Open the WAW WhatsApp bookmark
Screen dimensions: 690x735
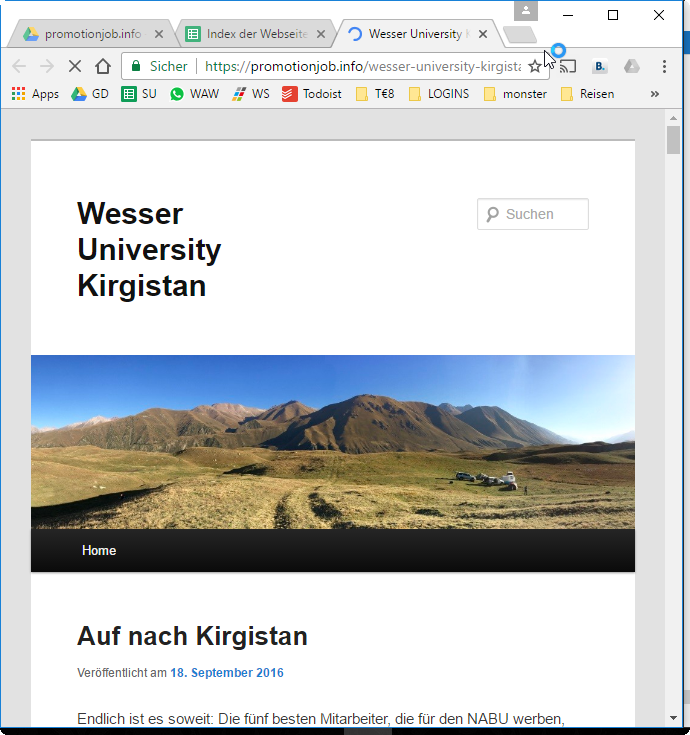point(194,94)
